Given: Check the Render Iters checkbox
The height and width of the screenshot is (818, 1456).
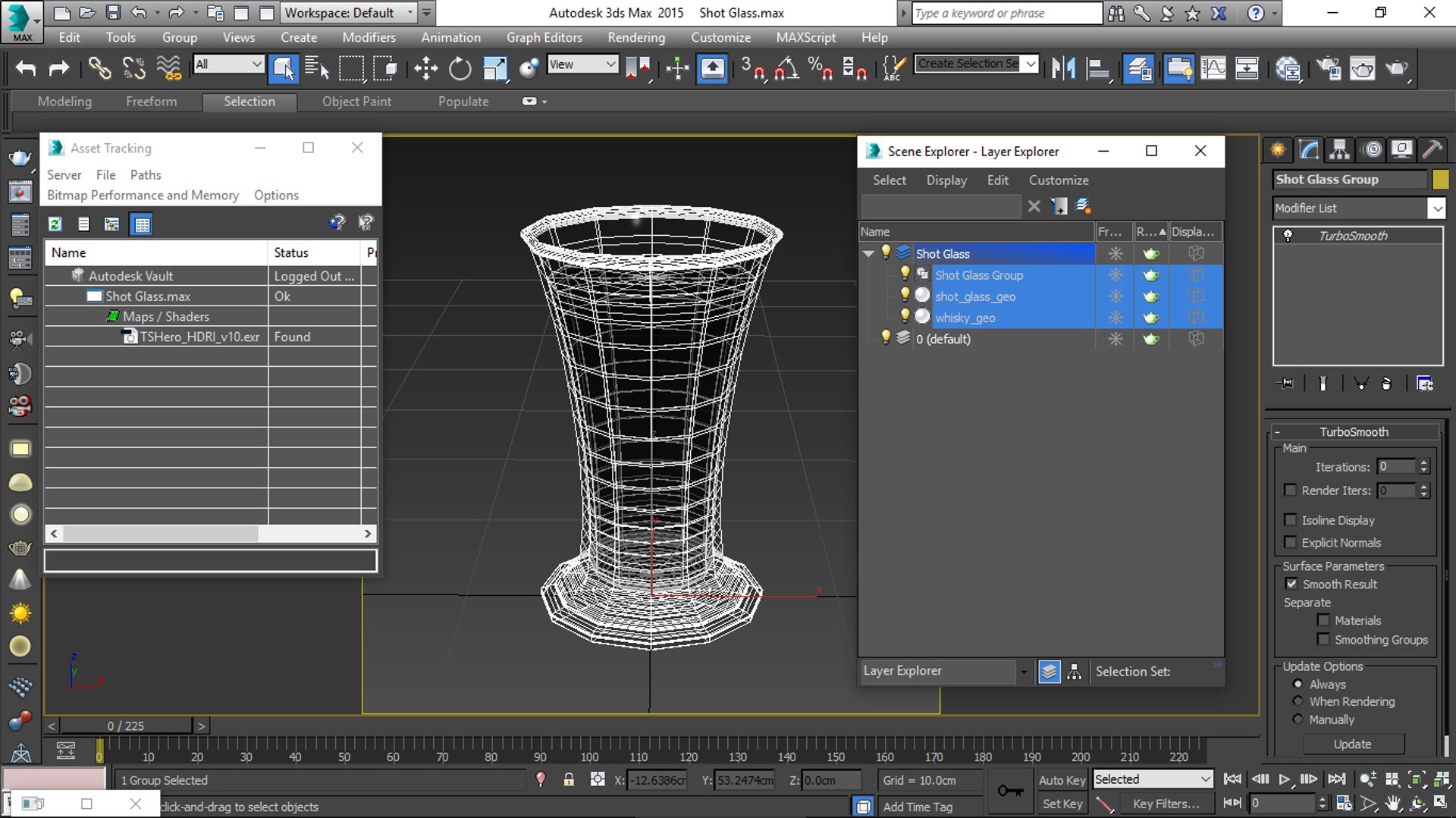Looking at the screenshot, I should pyautogui.click(x=1290, y=490).
